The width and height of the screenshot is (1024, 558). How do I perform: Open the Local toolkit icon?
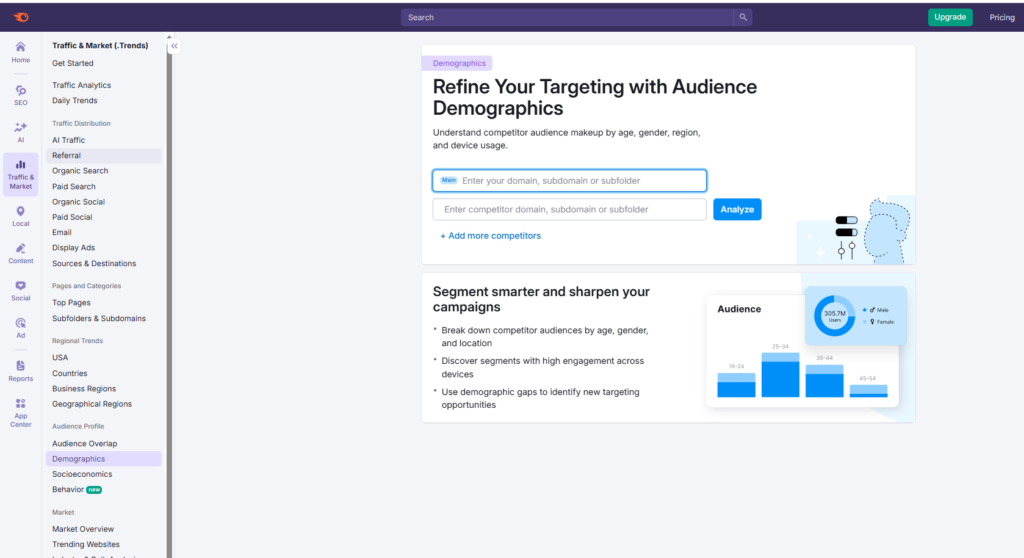pos(21,216)
